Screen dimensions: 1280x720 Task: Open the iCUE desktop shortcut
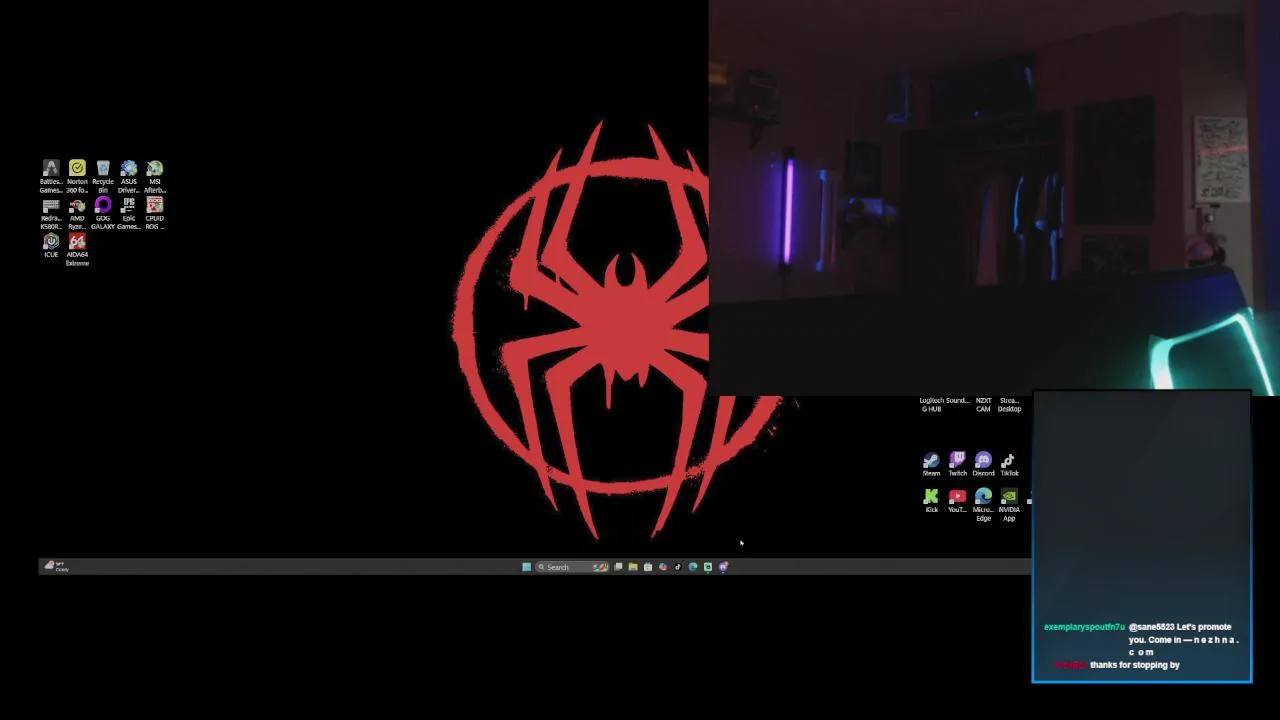51,246
